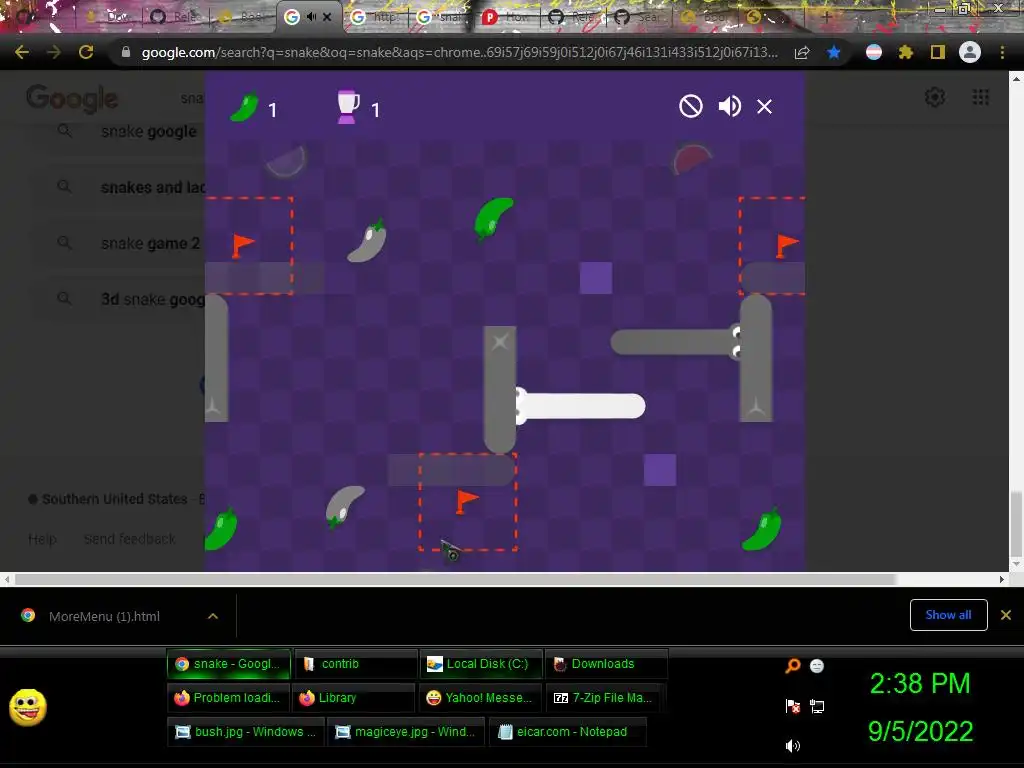This screenshot has height=768, width=1024.
Task: Click the green pepper at bottom left
Action: point(221,529)
